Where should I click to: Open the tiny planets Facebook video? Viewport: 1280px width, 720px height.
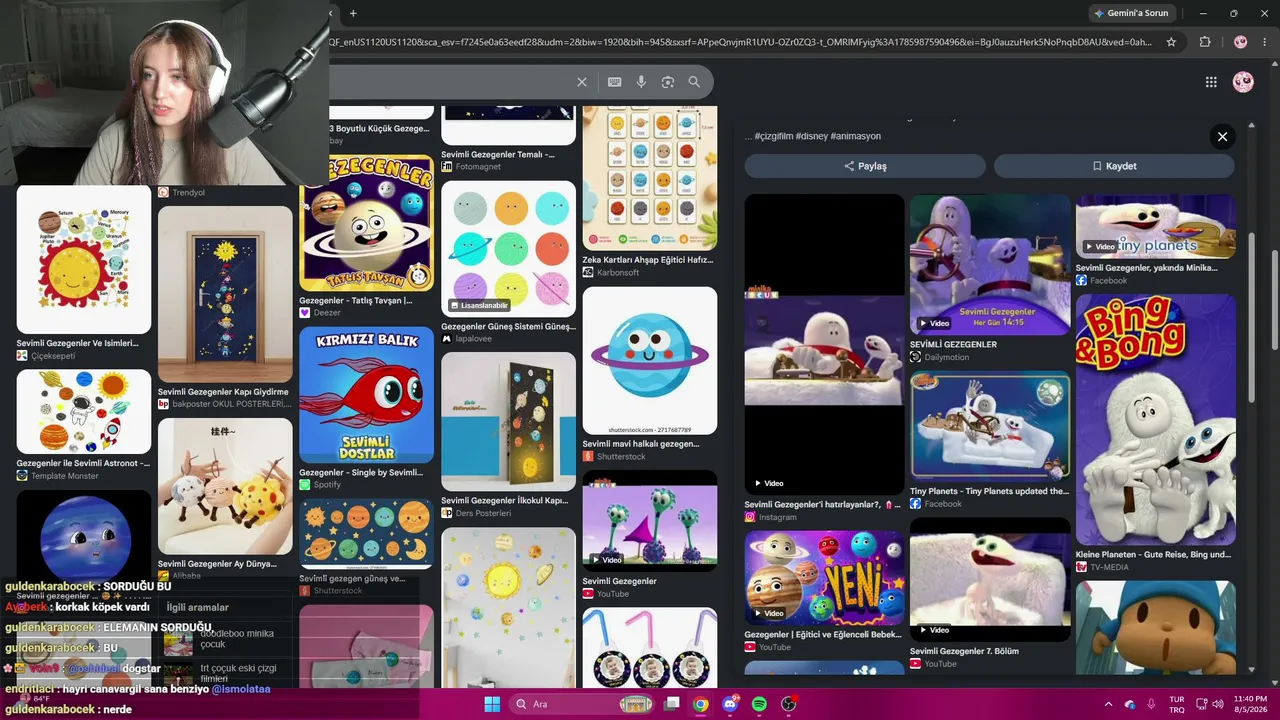[1156, 226]
